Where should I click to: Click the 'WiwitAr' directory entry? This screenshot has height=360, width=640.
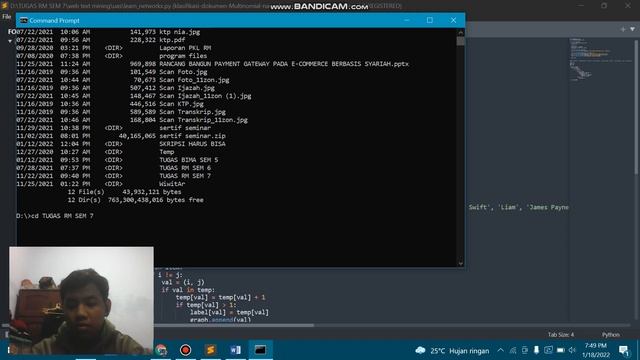click(x=172, y=184)
